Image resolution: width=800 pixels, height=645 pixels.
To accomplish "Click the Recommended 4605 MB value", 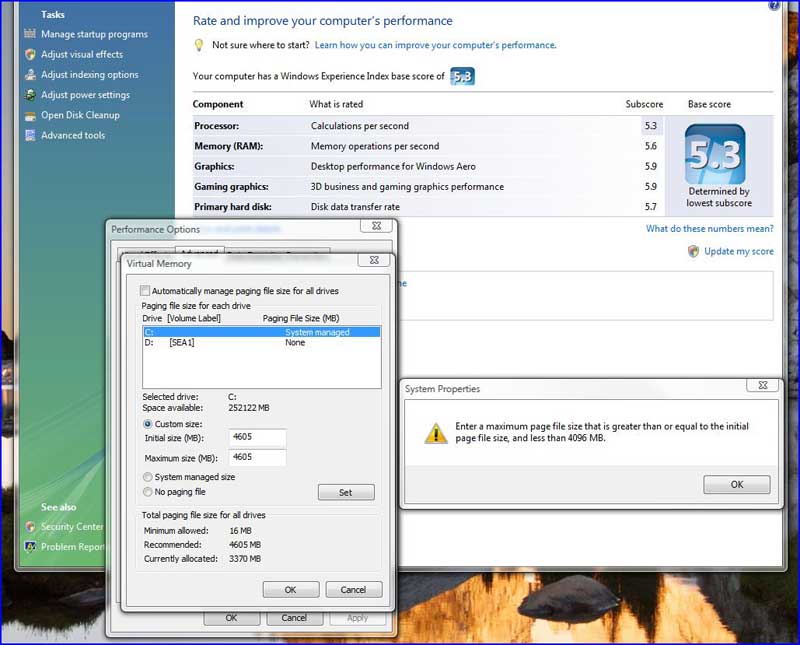I will pyautogui.click(x=245, y=545).
